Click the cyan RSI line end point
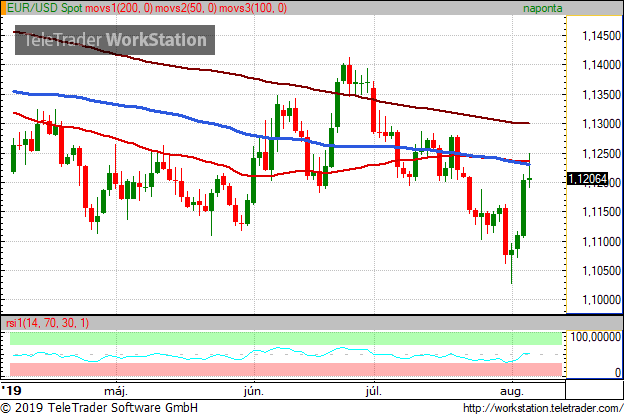624x417 pixels. [529, 353]
